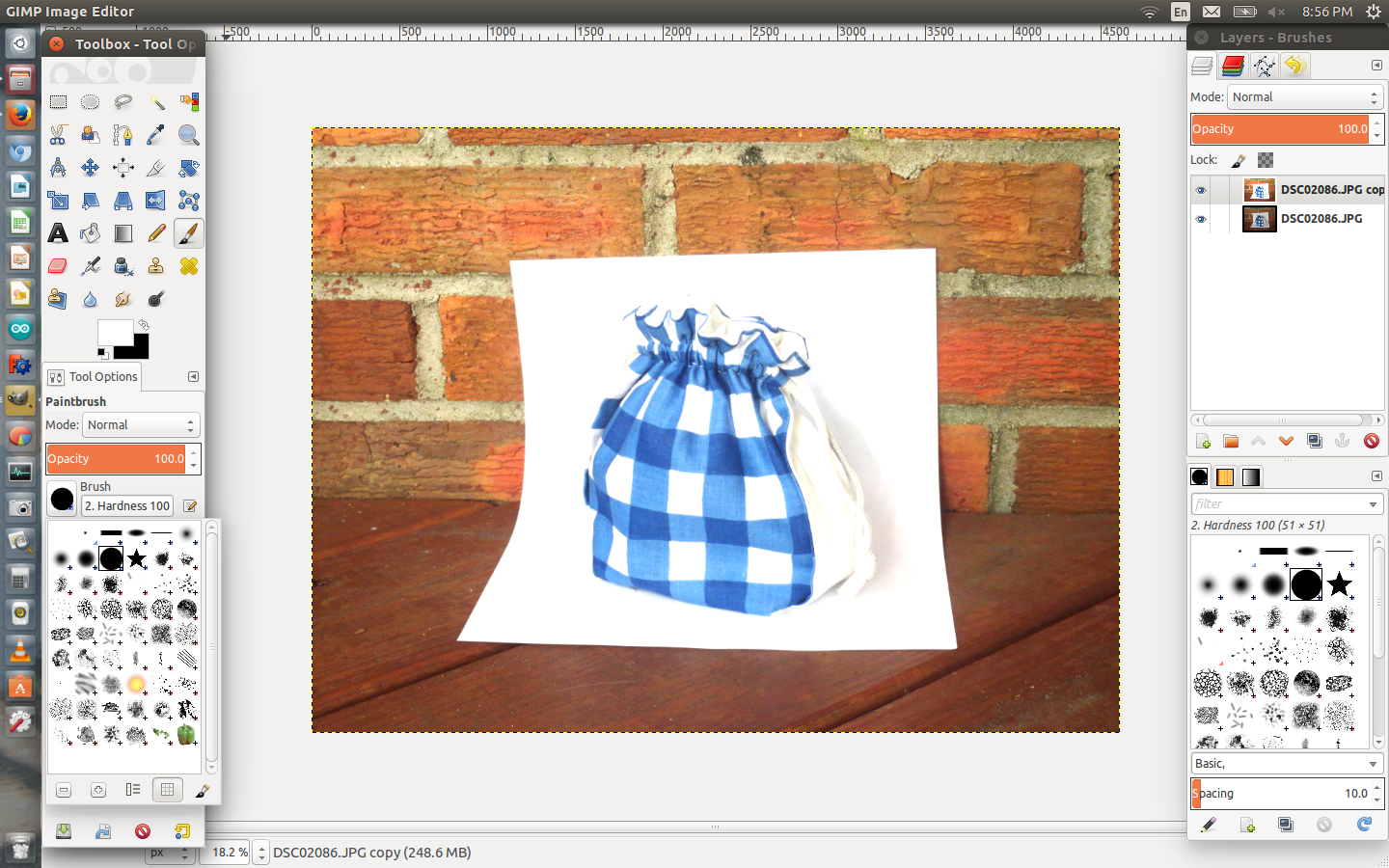
Task: Choose the Cage Transform tool
Action: (189, 201)
